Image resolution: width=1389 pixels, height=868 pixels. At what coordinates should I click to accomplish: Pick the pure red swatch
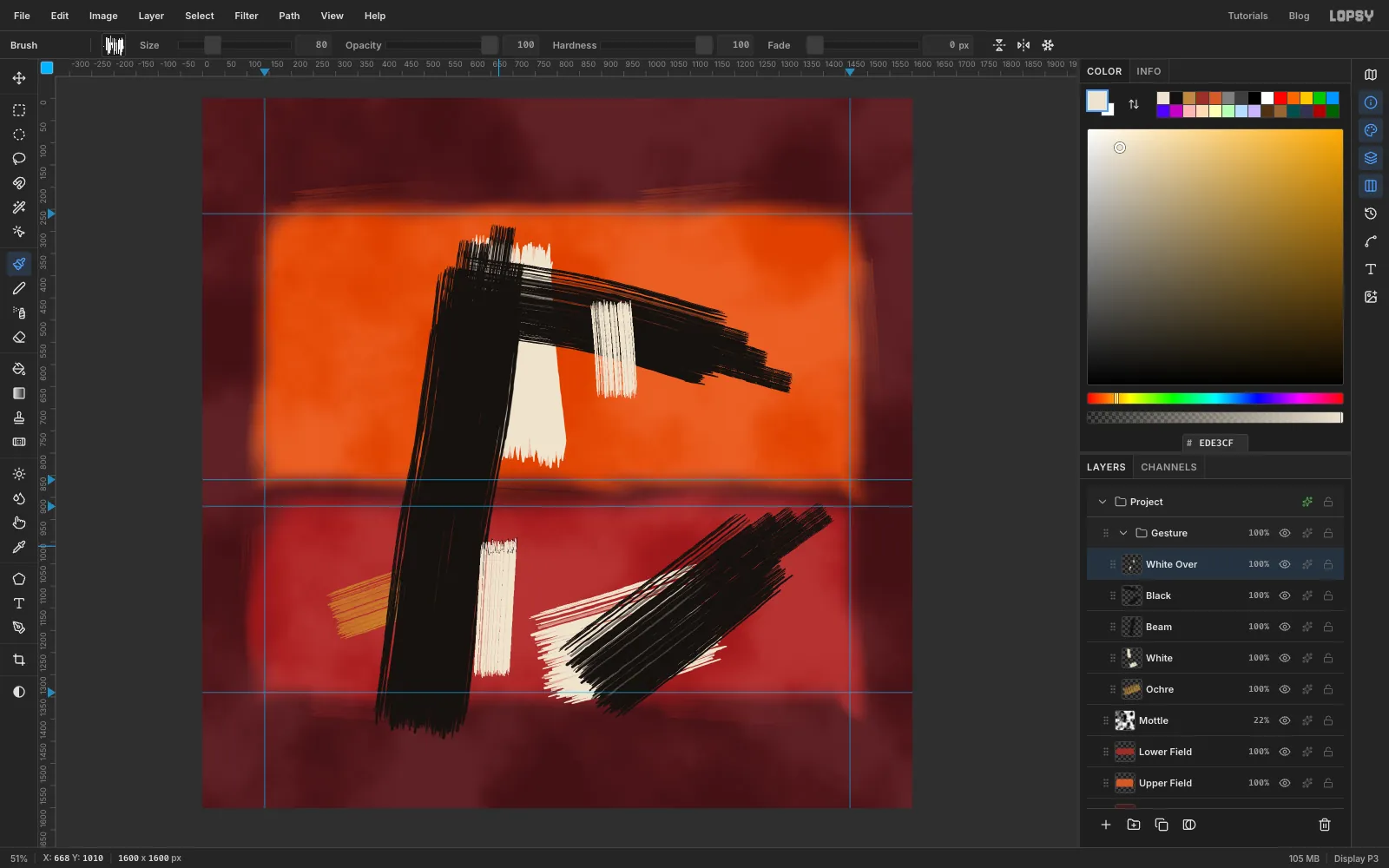[1280, 98]
